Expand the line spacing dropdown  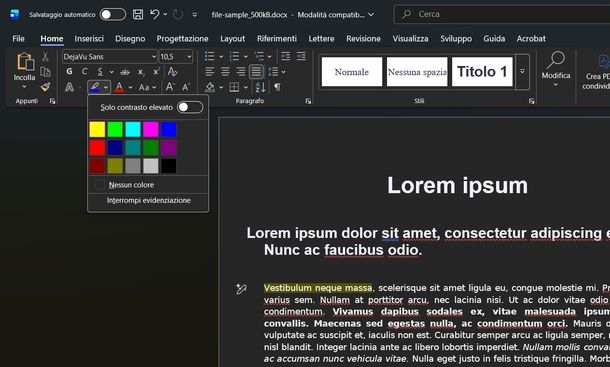[x=283, y=72]
